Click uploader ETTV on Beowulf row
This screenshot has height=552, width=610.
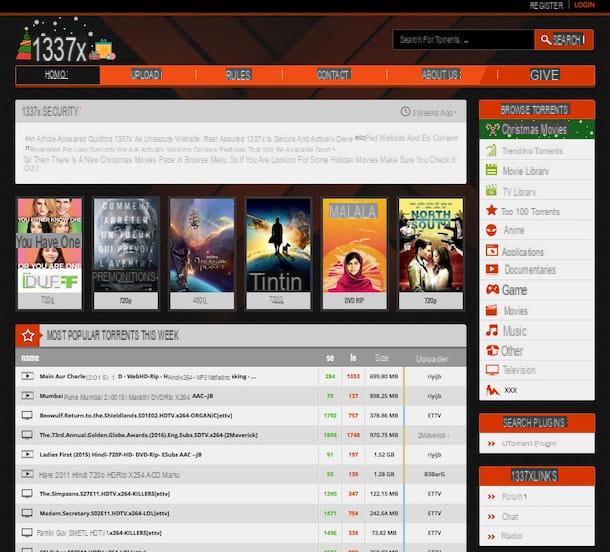(x=435, y=415)
